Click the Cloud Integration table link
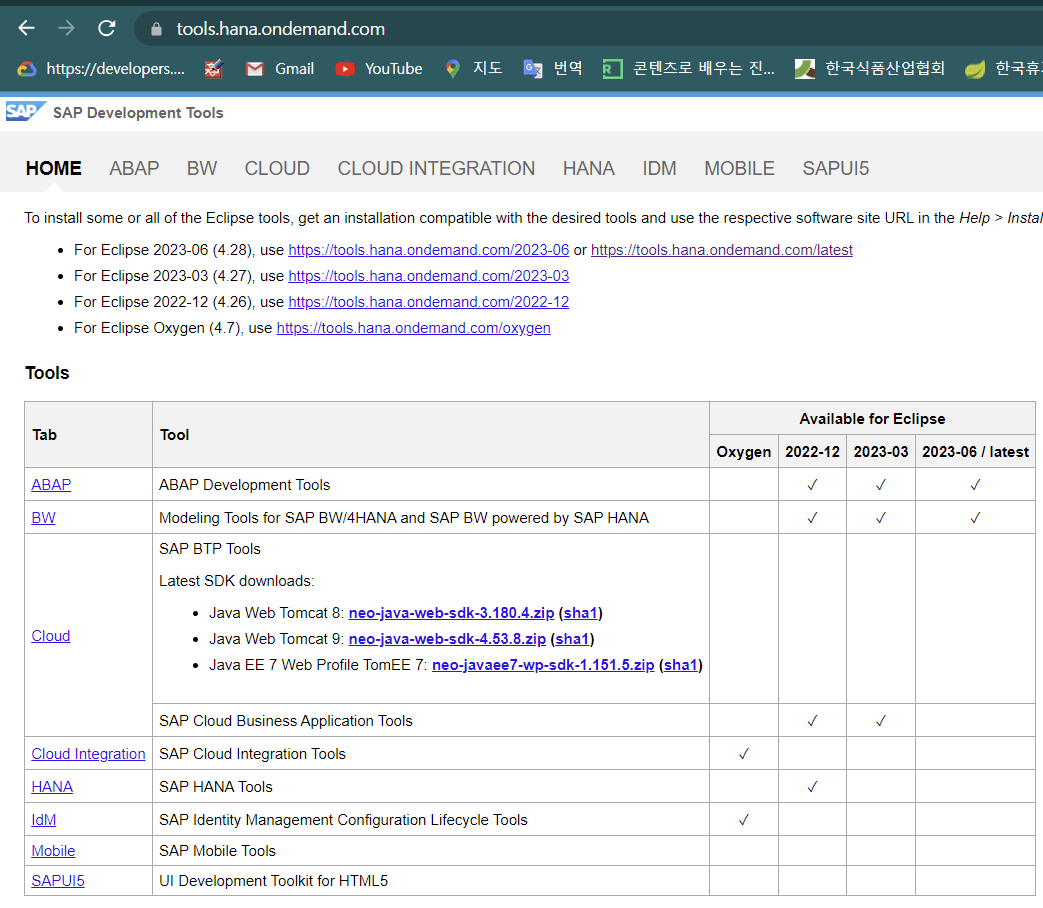The image size is (1043, 908). [x=88, y=754]
